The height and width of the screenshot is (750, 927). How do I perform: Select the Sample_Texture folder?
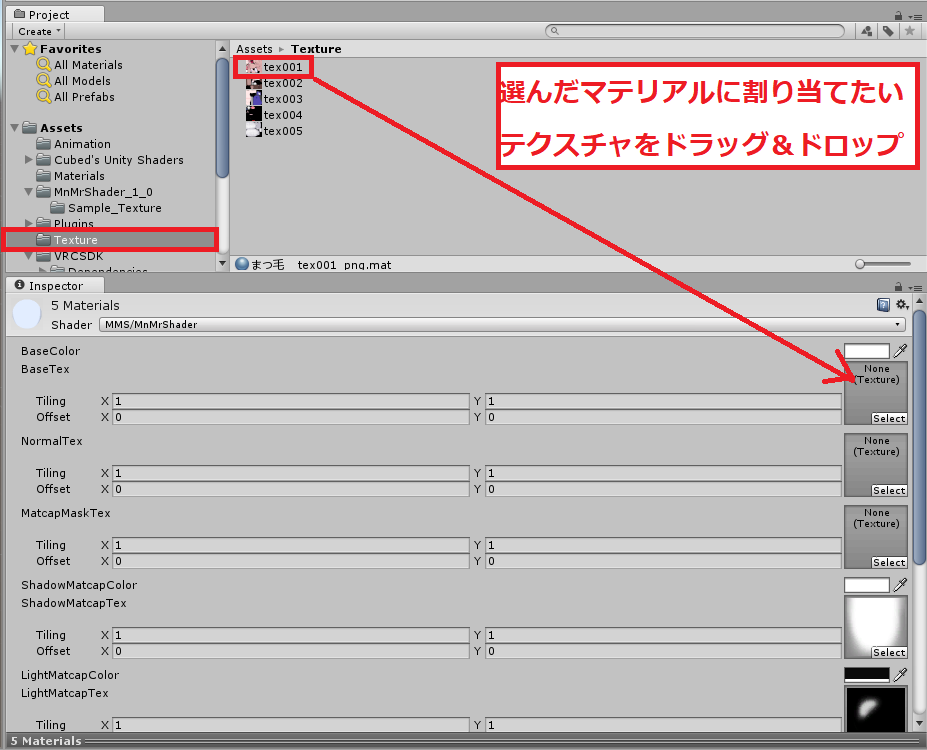click(106, 208)
